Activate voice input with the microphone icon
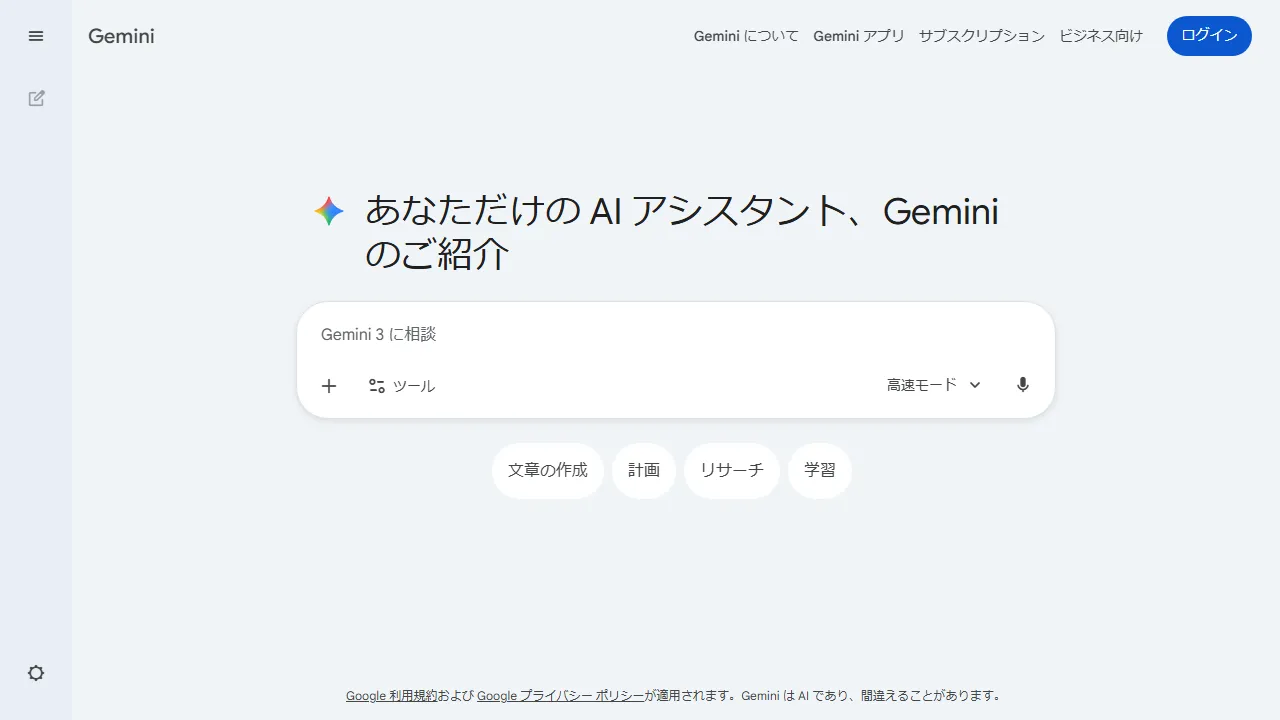 (1022, 384)
